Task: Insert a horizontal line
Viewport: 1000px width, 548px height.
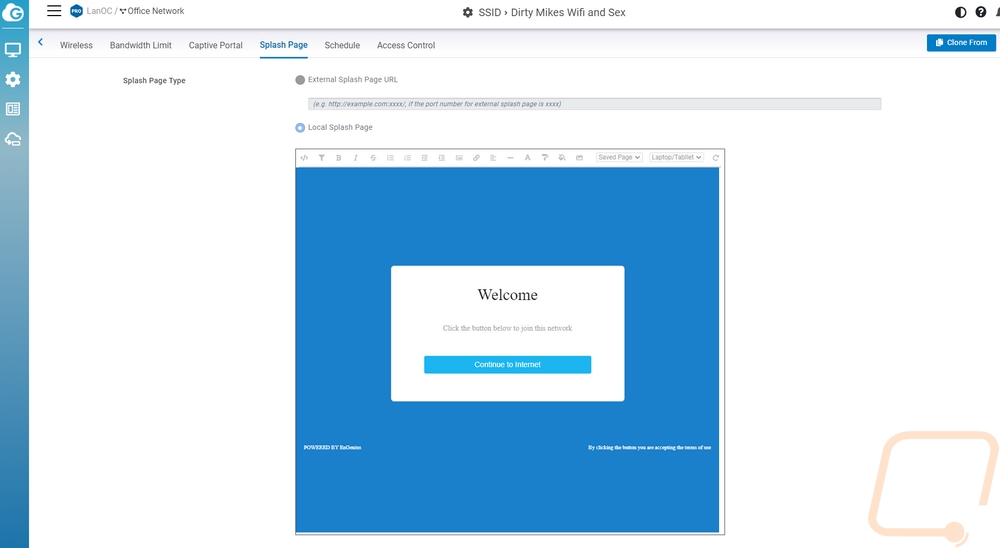Action: pos(510,158)
